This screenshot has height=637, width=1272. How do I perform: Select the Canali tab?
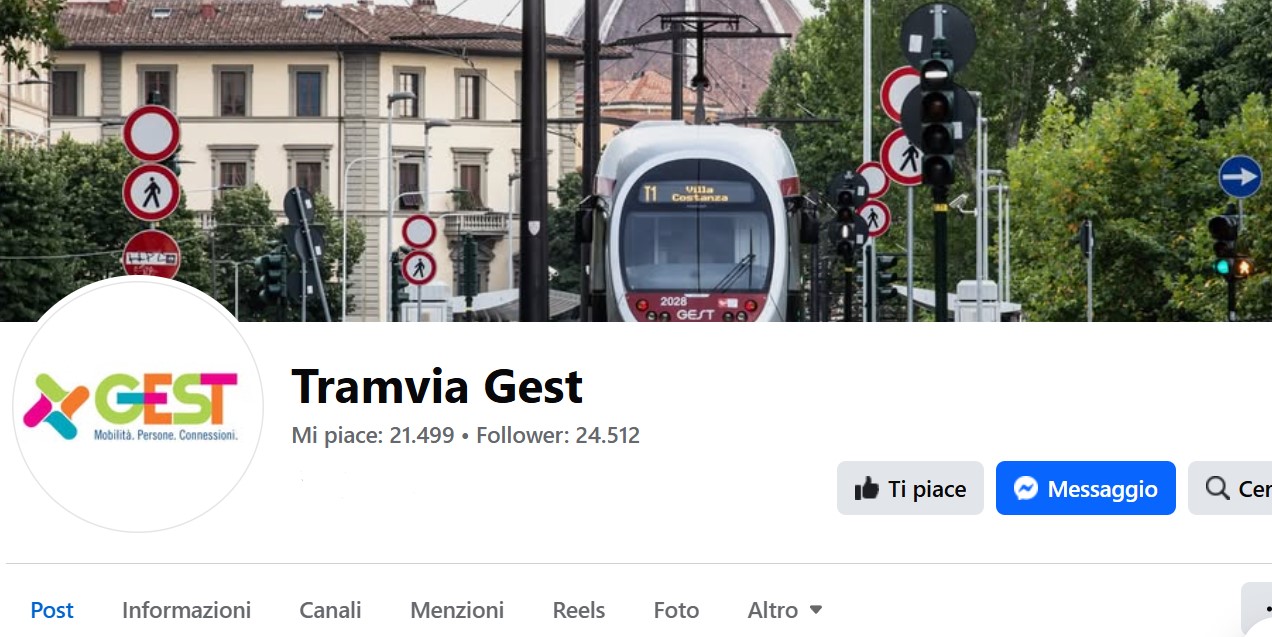click(330, 609)
